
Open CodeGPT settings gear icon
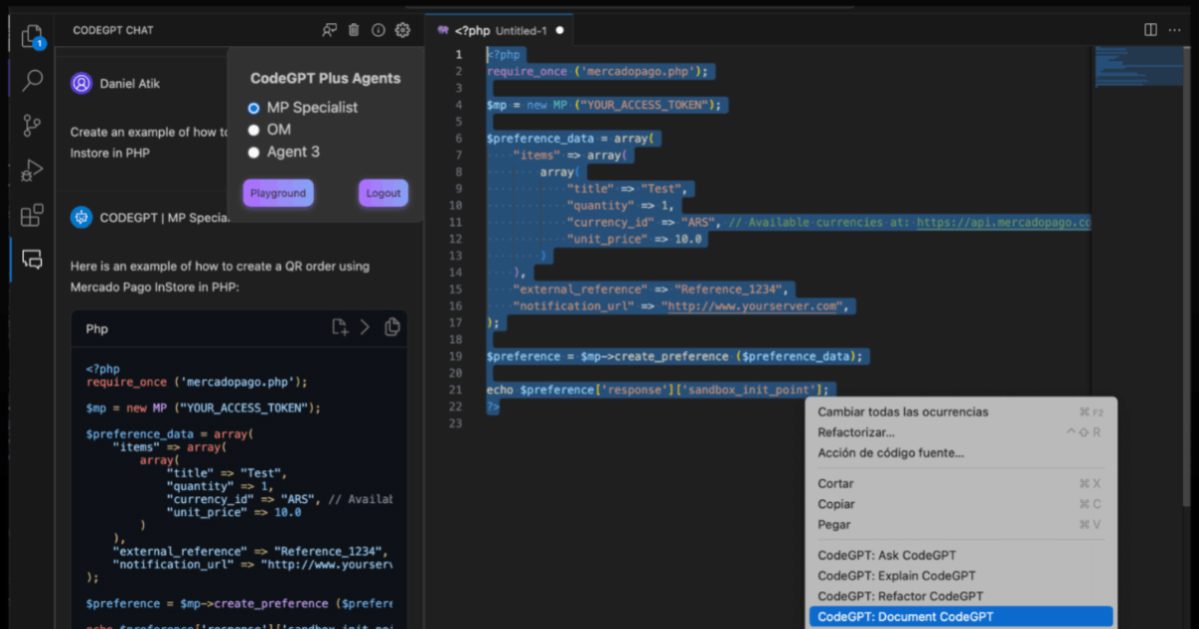pyautogui.click(x=402, y=30)
